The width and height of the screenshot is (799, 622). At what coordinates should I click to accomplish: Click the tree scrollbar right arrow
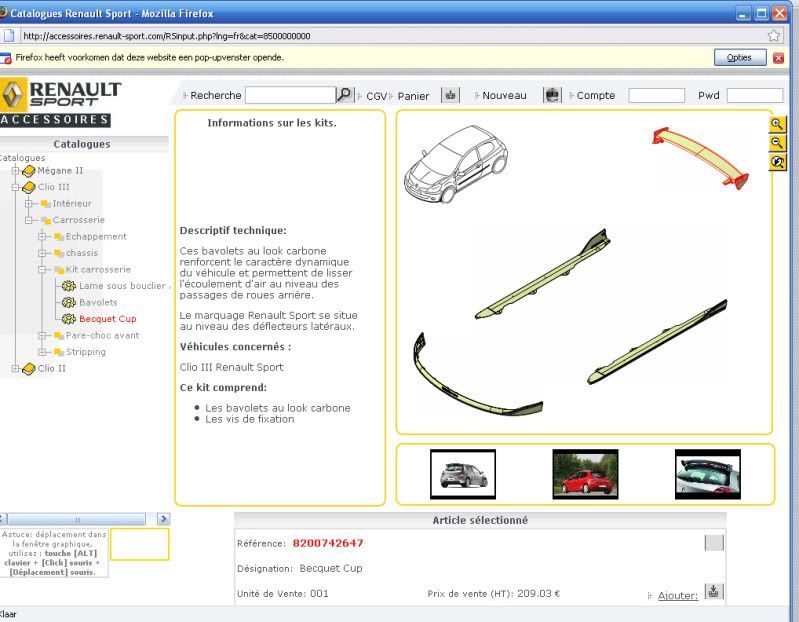click(163, 519)
